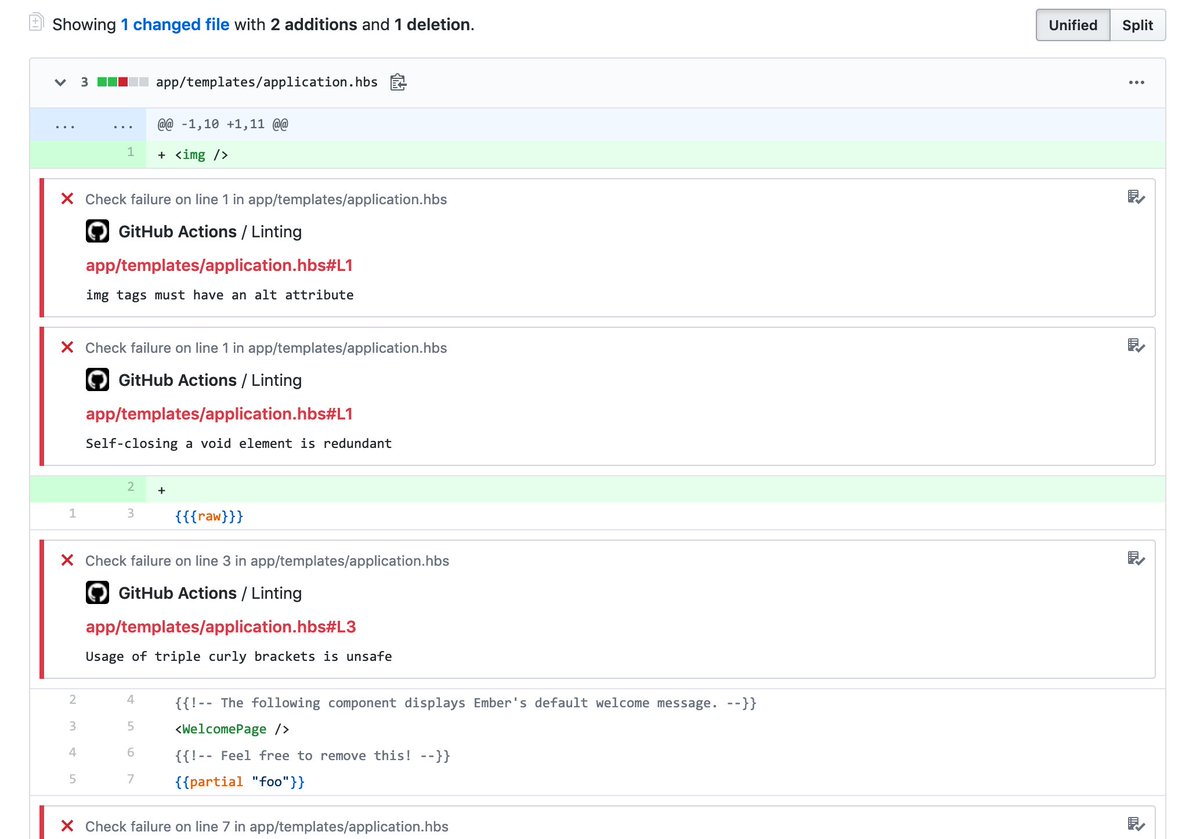Click red X icon on 'img tags must have an alt attribute' failure
Screen dimensions: 1200x839
[x=67, y=199]
